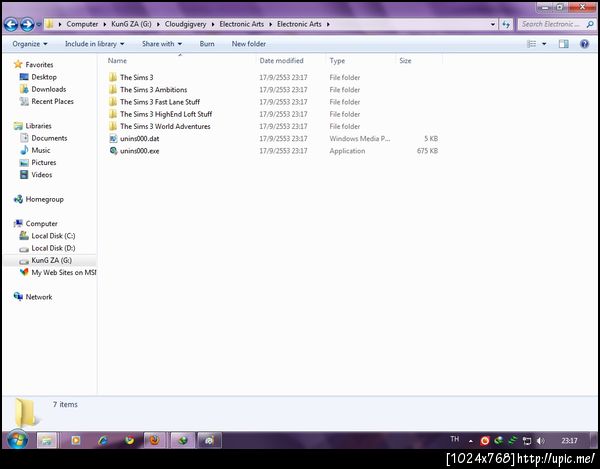The image size is (600, 469).
Task: Select The Sims 3 World Adventures
Action: (165, 126)
